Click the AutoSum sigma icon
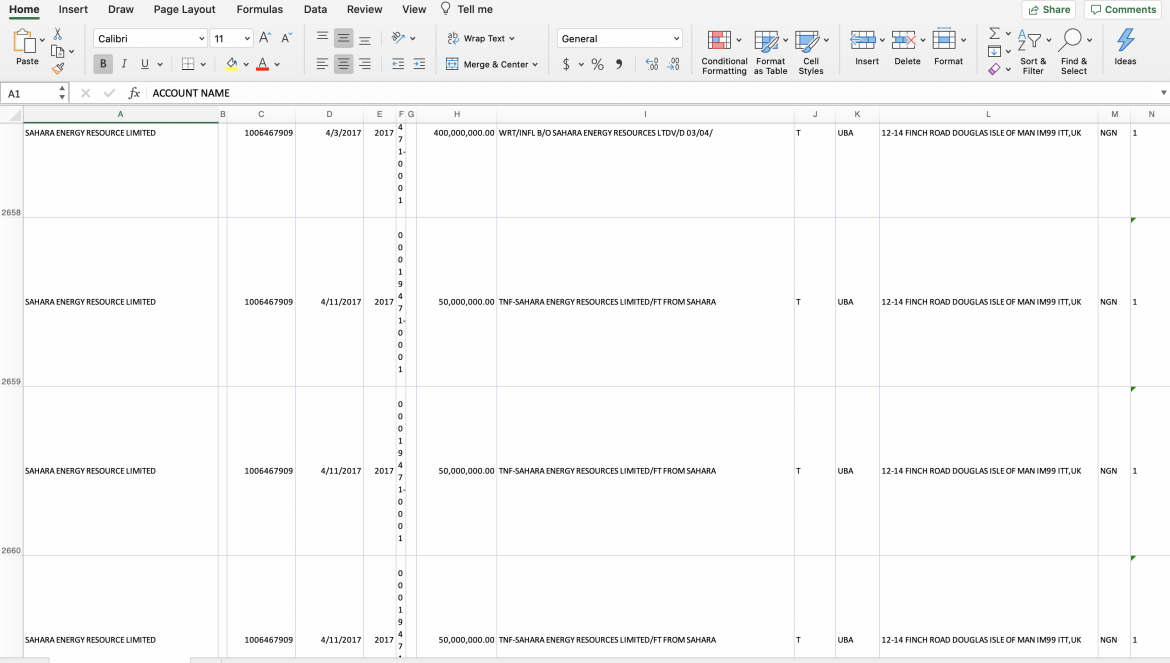 (994, 34)
